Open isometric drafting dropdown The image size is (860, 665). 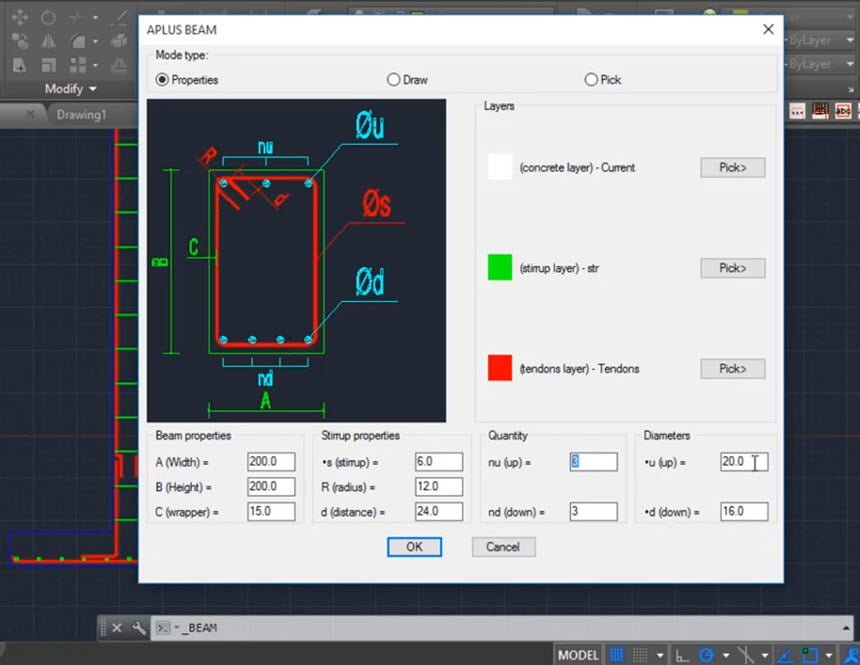pyautogui.click(x=765, y=655)
